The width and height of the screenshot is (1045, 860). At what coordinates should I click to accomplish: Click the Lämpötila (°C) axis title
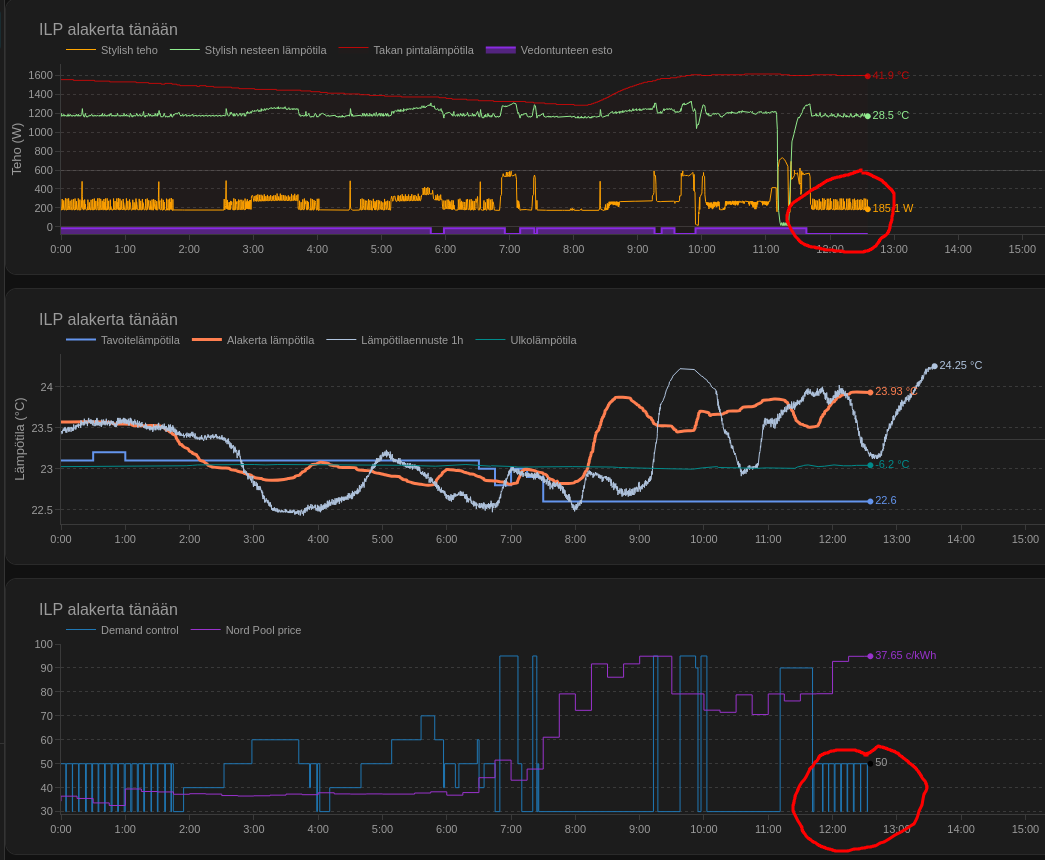click(19, 439)
